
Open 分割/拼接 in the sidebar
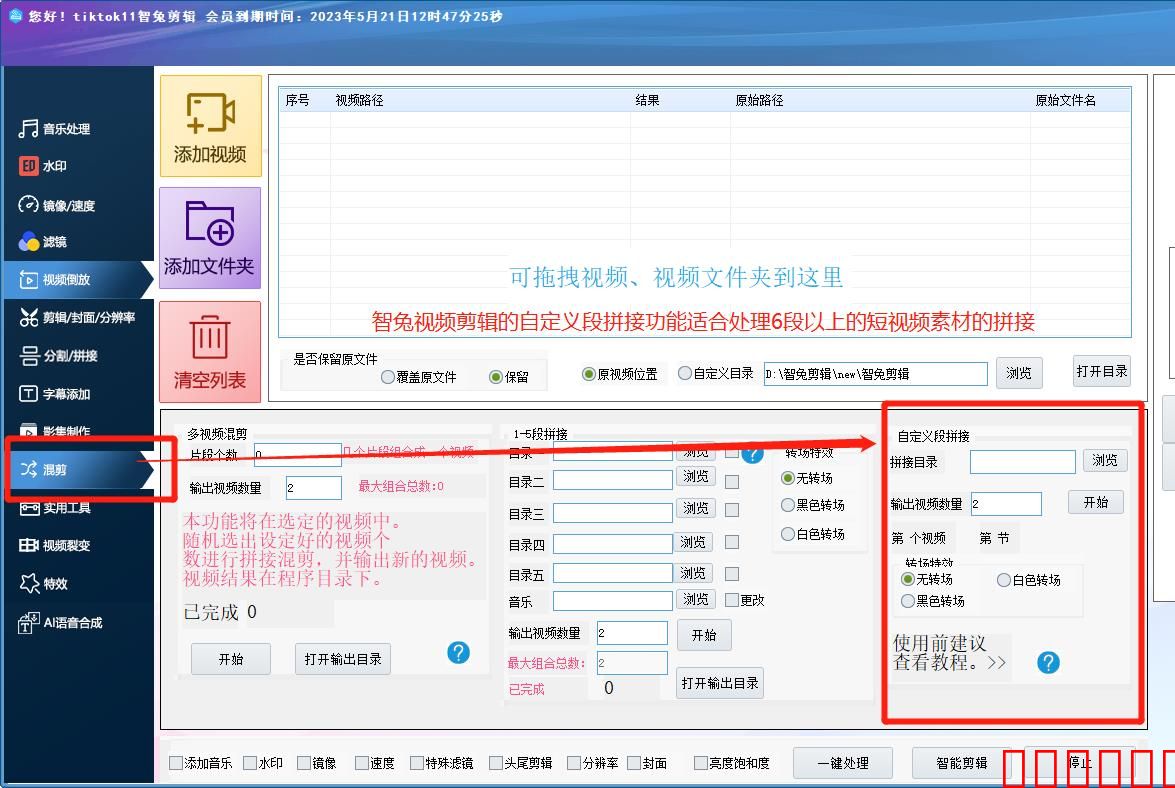[x=58, y=356]
